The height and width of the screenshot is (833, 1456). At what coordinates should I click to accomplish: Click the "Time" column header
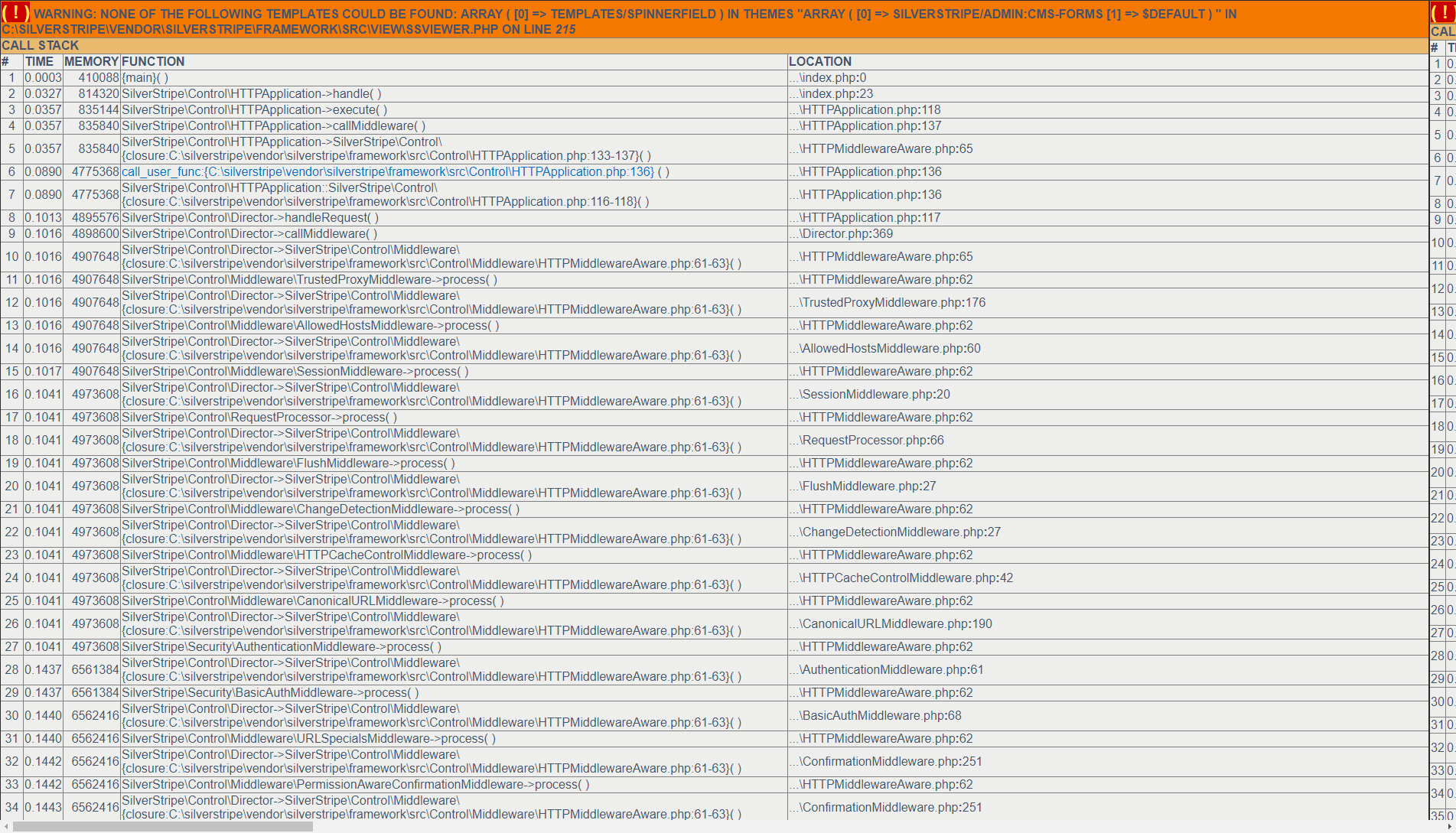(x=39, y=62)
